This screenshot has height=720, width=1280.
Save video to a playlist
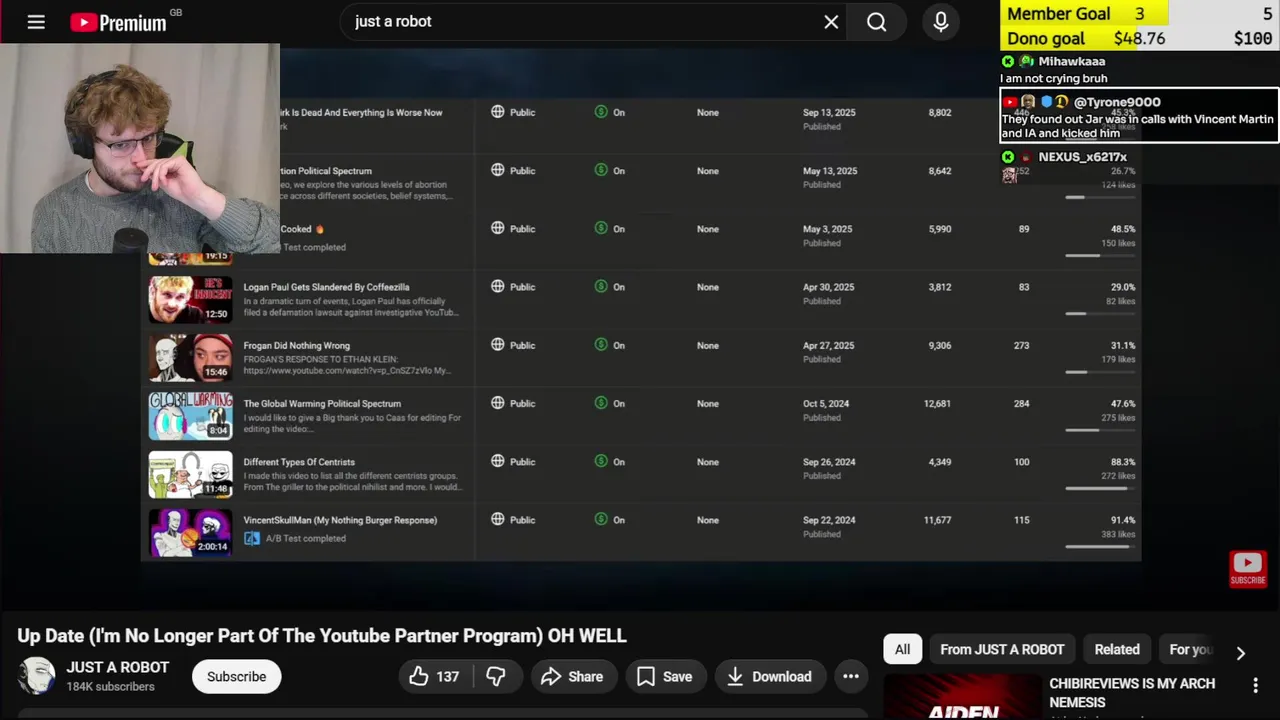click(x=665, y=677)
